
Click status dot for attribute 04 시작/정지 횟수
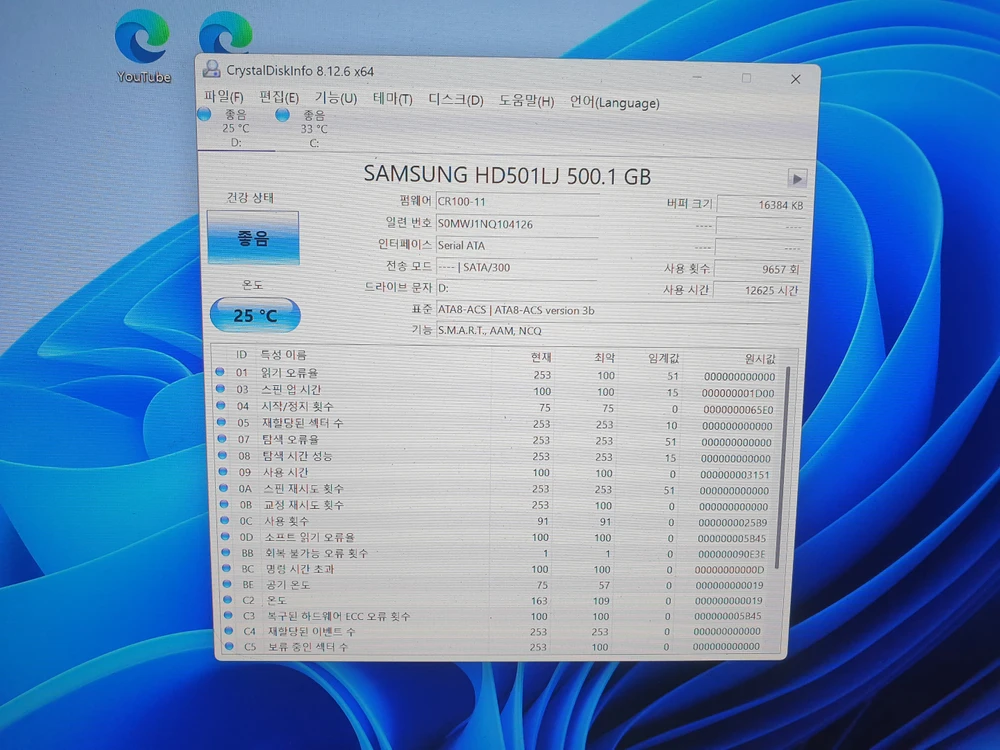[x=221, y=405]
